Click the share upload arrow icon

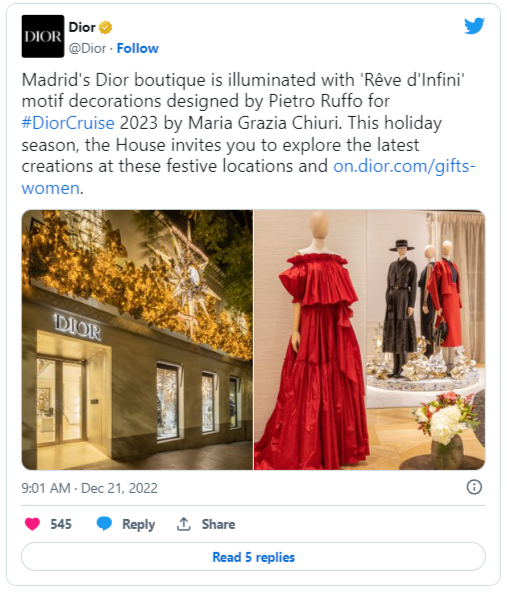184,524
